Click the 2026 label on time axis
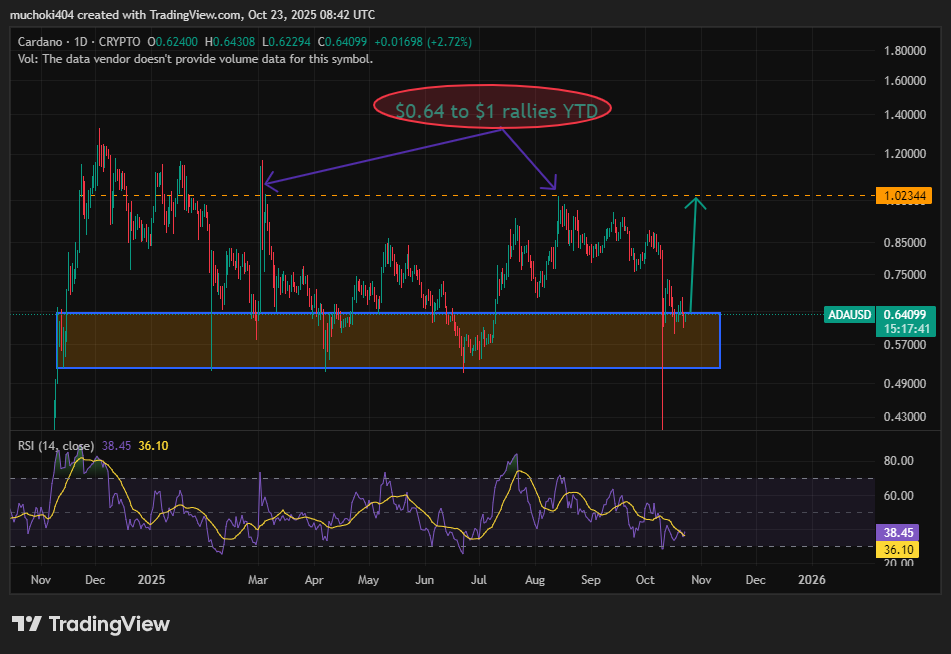This screenshot has height=654, width=951. point(811,579)
